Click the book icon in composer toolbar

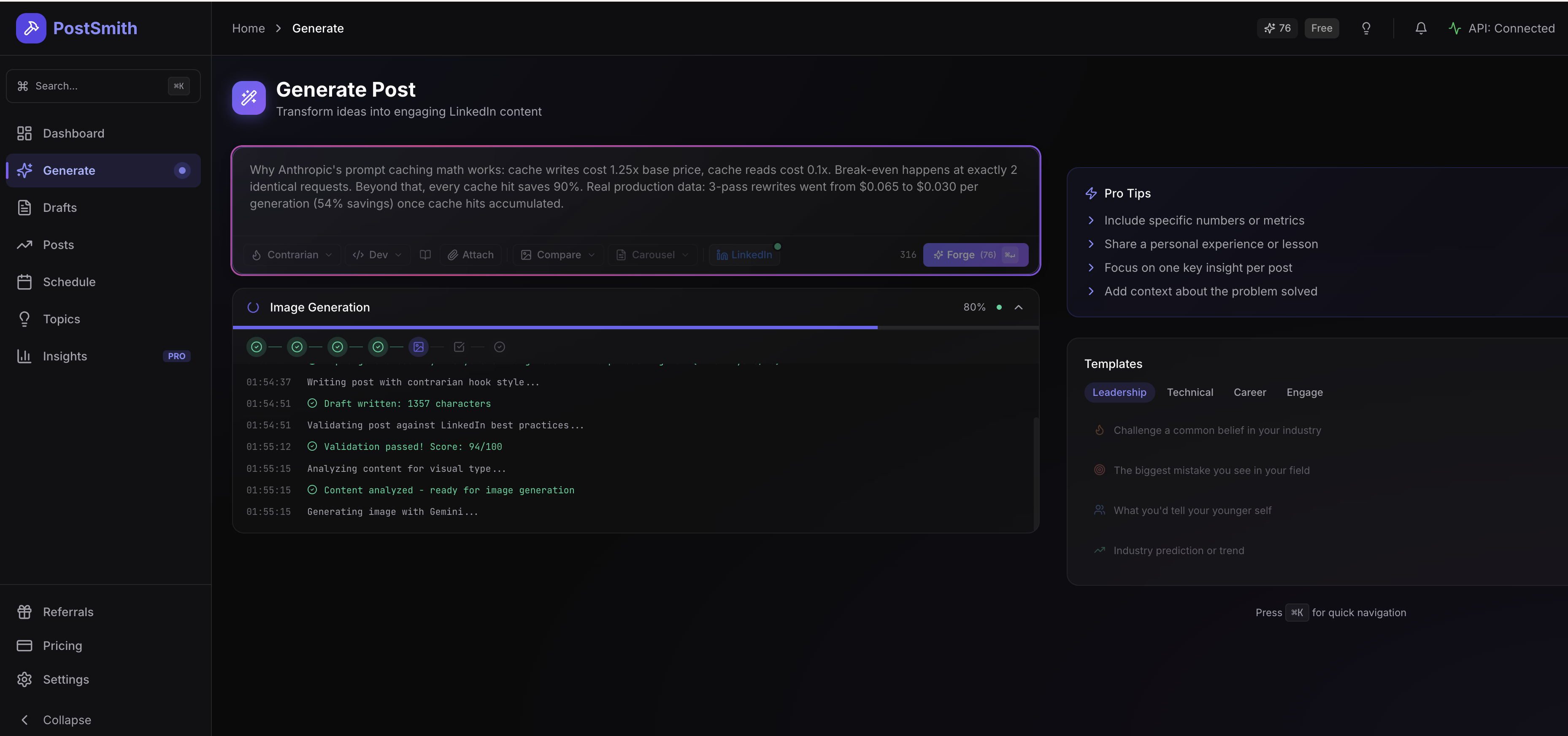[425, 254]
